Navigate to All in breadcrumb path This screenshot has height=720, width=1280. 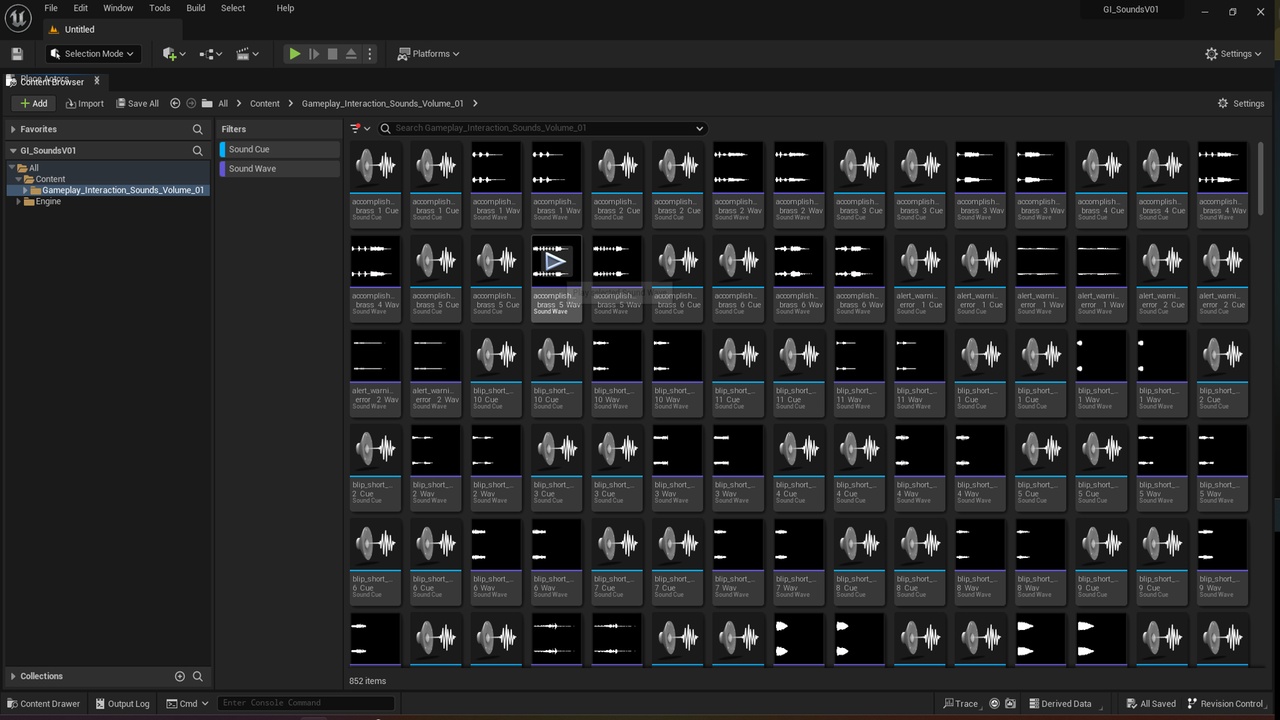pos(223,103)
